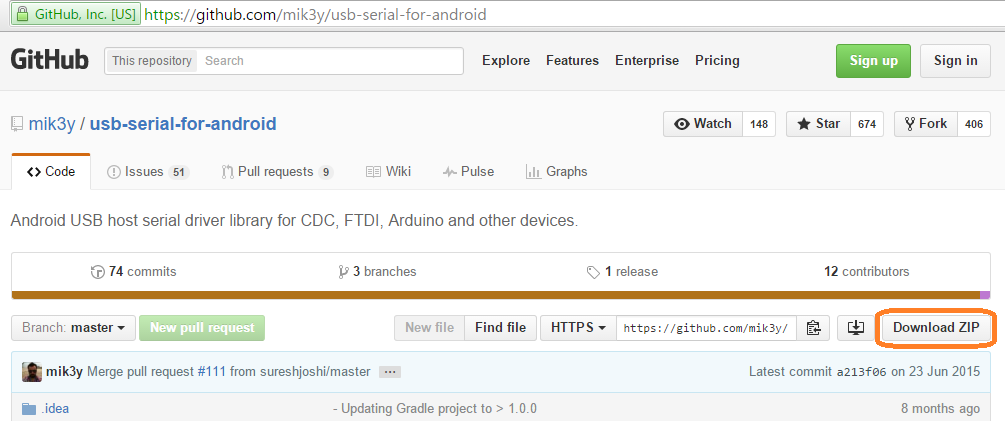The height and width of the screenshot is (421, 1005).
Task: Click the Download ZIP button
Action: (x=935, y=327)
